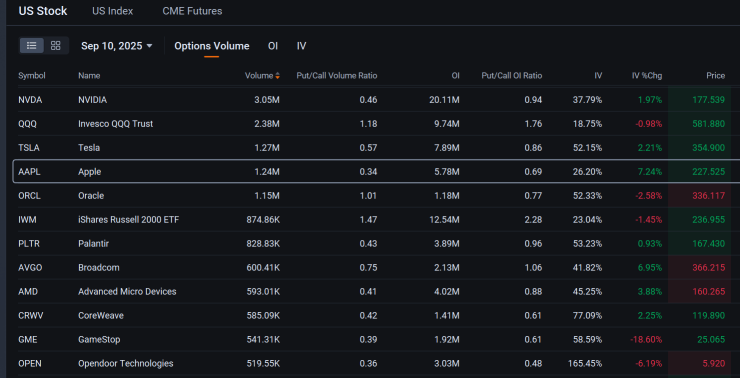The height and width of the screenshot is (378, 740).
Task: Select the IV tab
Action: point(302,46)
